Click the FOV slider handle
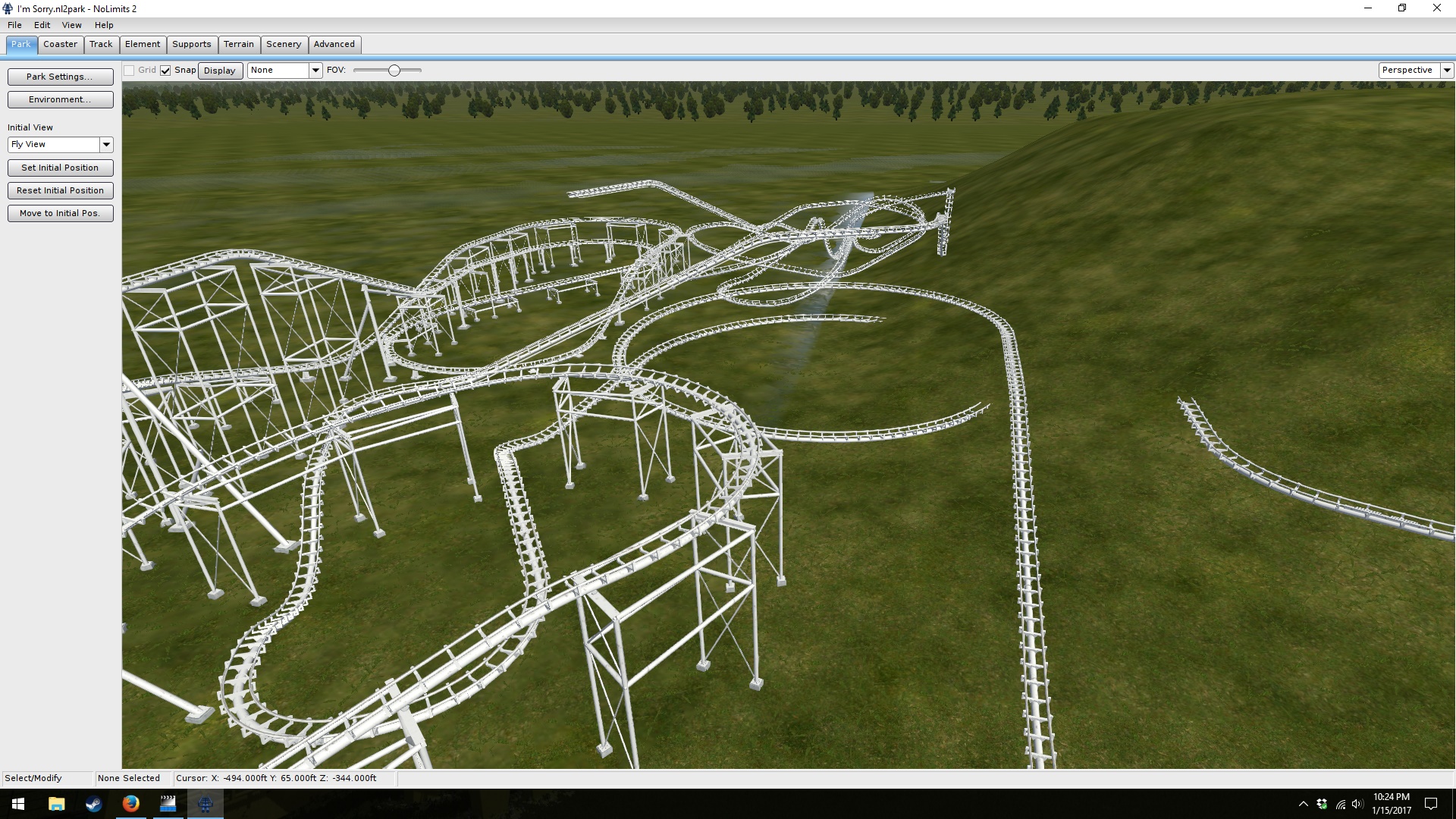Image resolution: width=1456 pixels, height=819 pixels. tap(394, 71)
